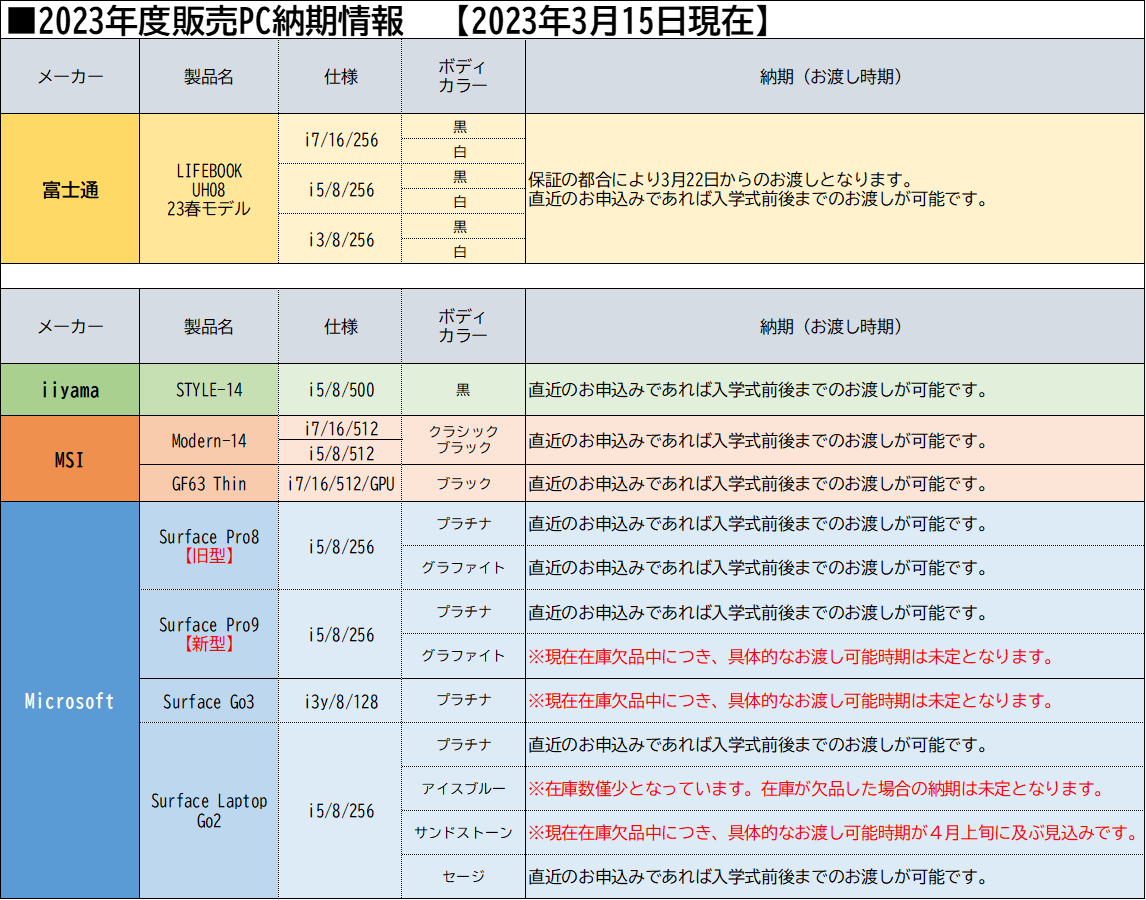Click "白" body color for LIFEBOOK i3/8/256
Viewport: 1146px width, 900px height.
(x=463, y=251)
